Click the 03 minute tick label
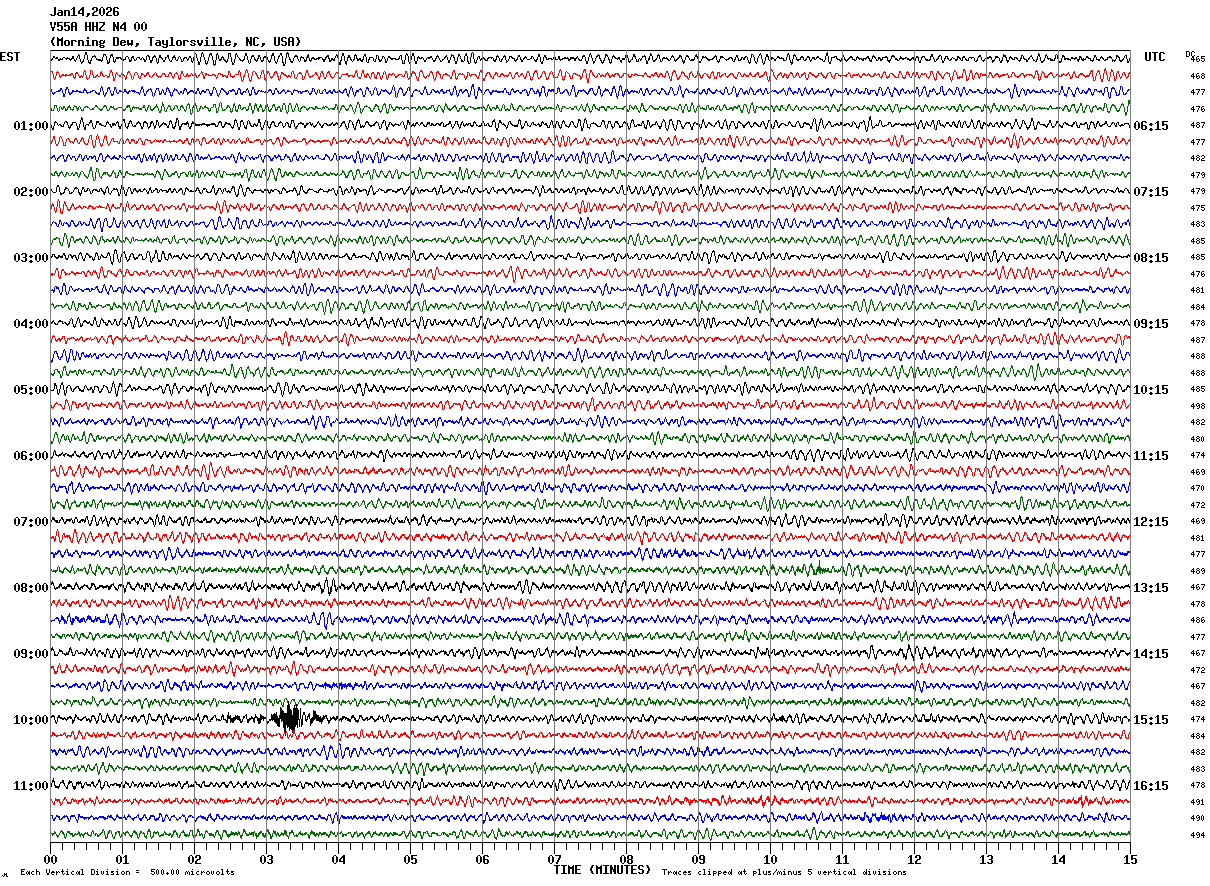 point(266,859)
